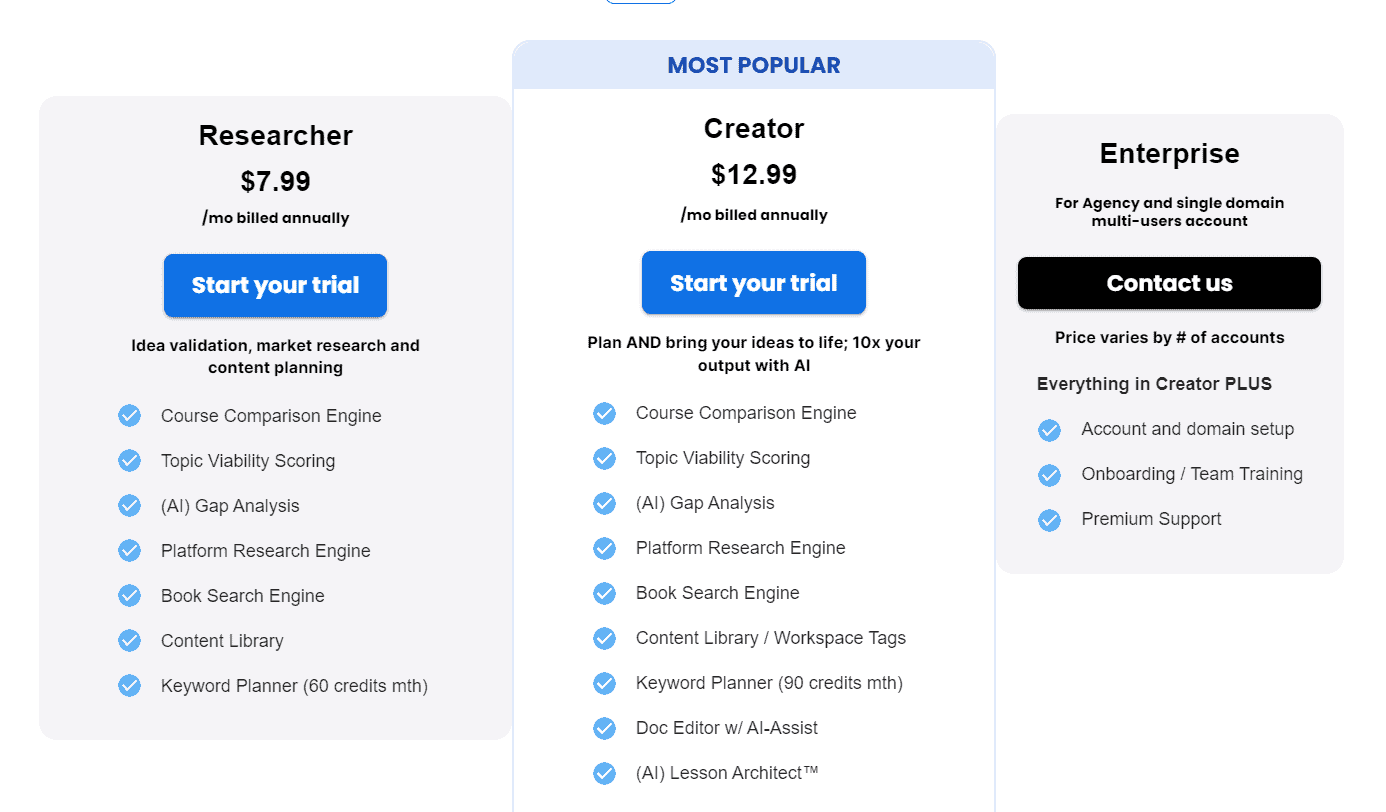Toggle the billing period switch at the top
Screen dimensions: 1386x812
[x=640, y=4]
